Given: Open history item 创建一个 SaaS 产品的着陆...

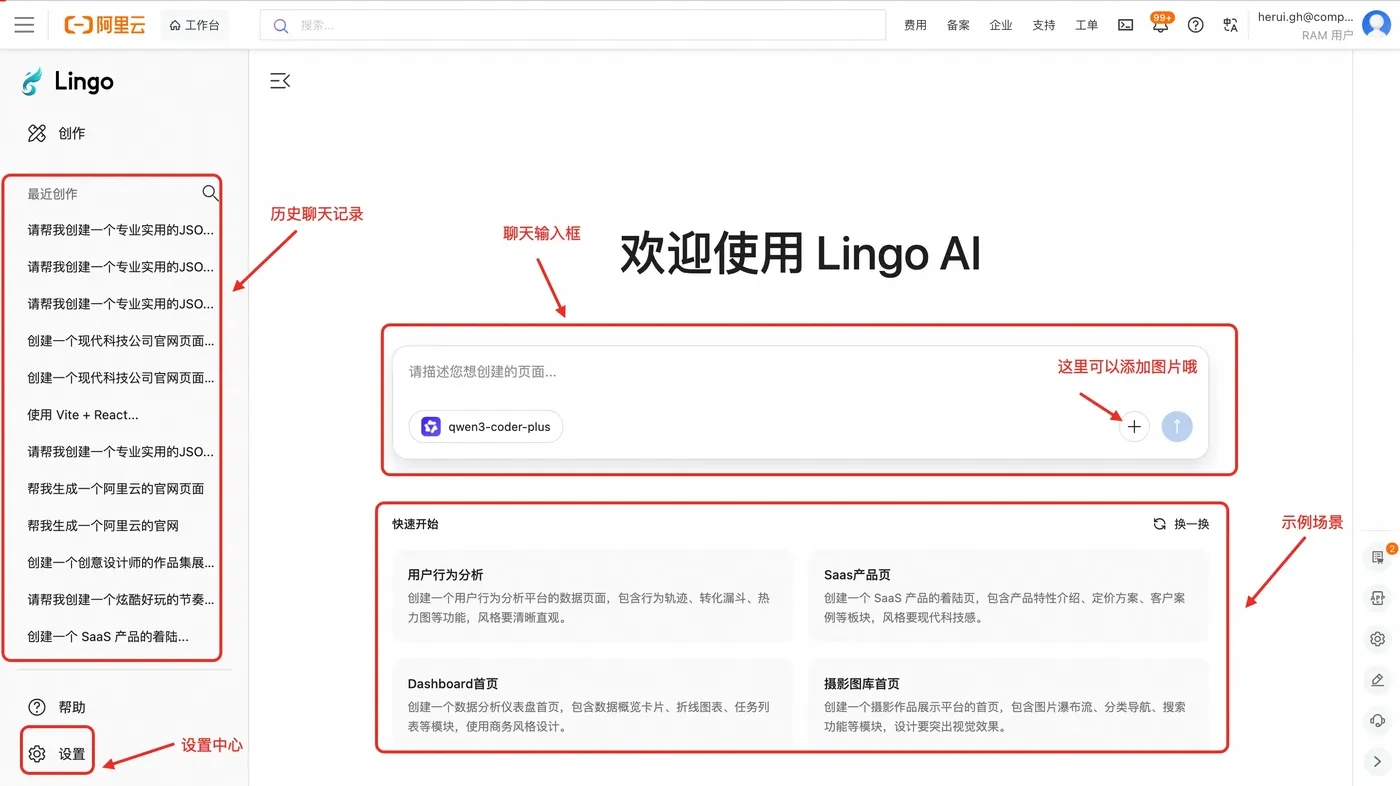Looking at the screenshot, I should coord(108,636).
